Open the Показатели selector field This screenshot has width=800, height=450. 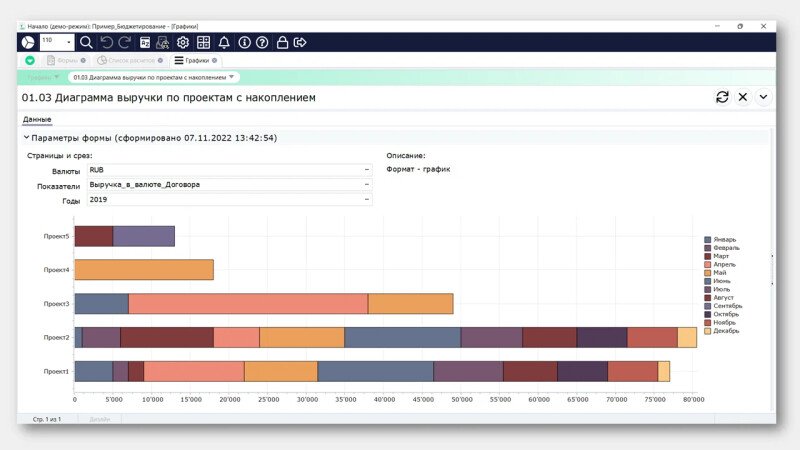230,185
